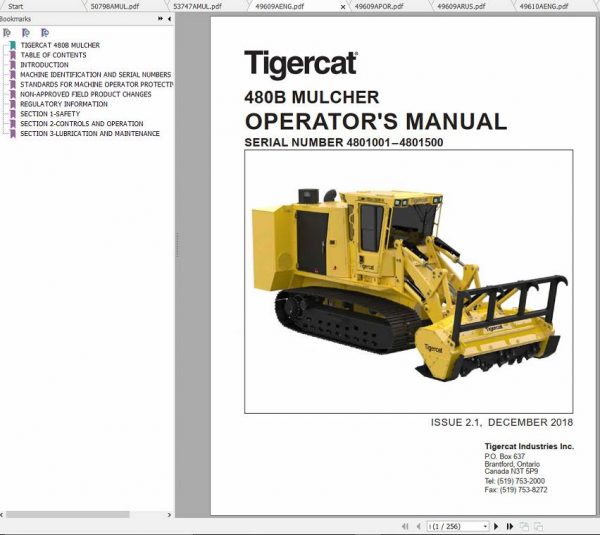Viewport: 600px width, 535px height.
Task: Open SECTION 2-CONTROLS AND OPERATION bookmark
Action: [82, 124]
